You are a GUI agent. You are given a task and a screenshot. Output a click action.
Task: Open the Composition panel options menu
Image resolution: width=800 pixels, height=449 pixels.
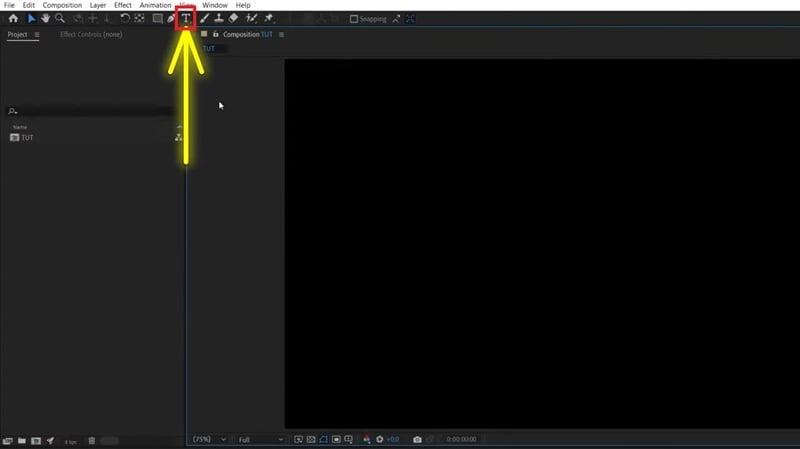pos(282,35)
